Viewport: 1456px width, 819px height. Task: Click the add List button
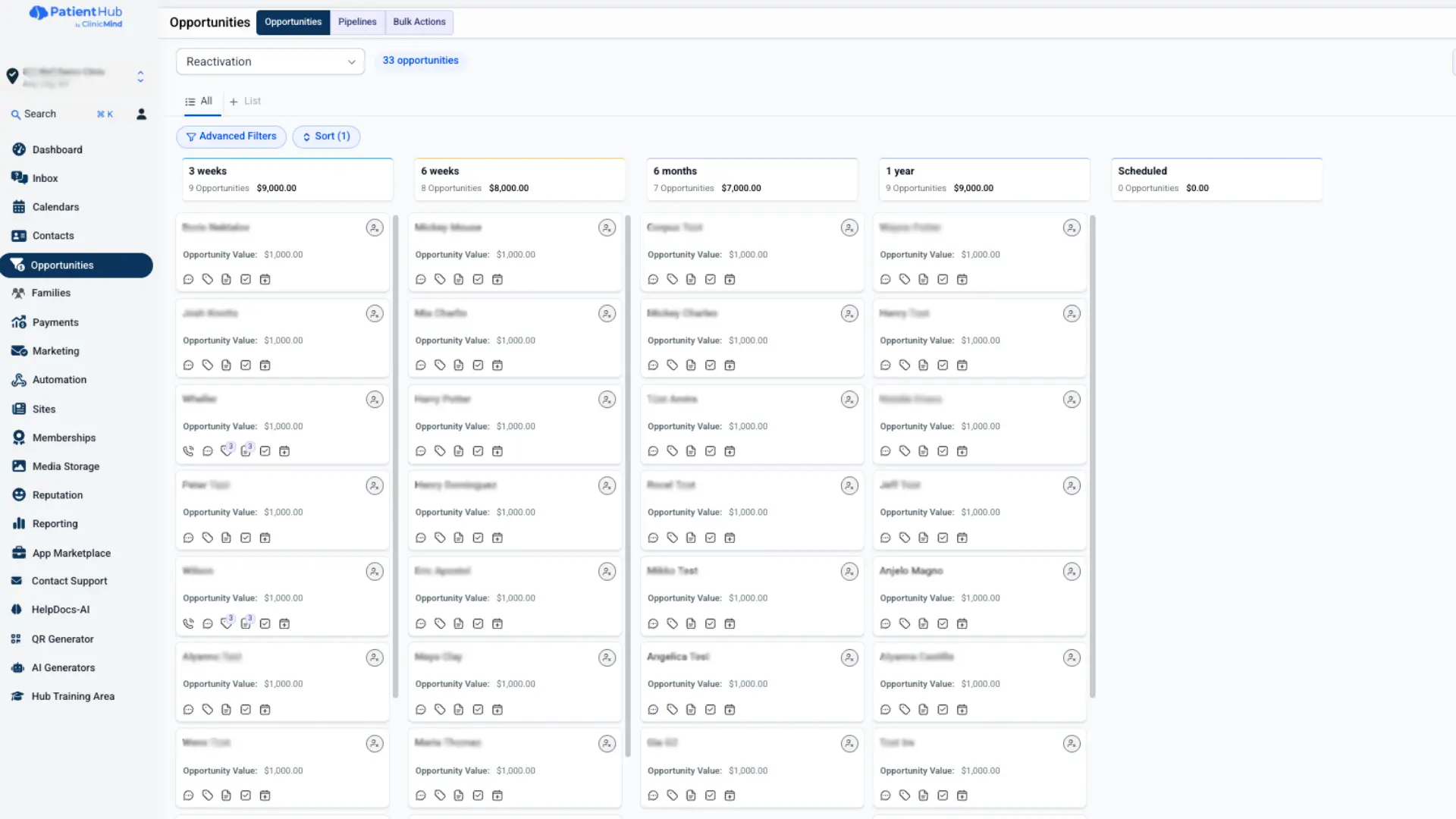click(x=245, y=101)
